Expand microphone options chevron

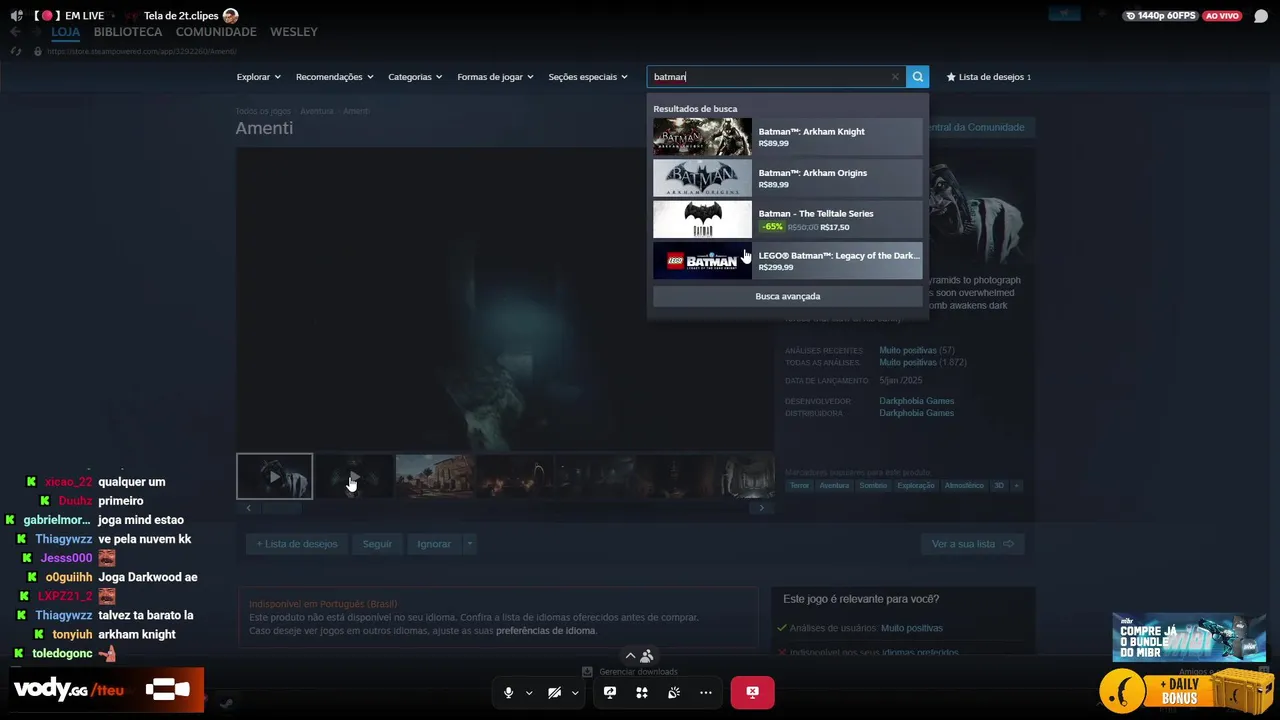point(529,692)
